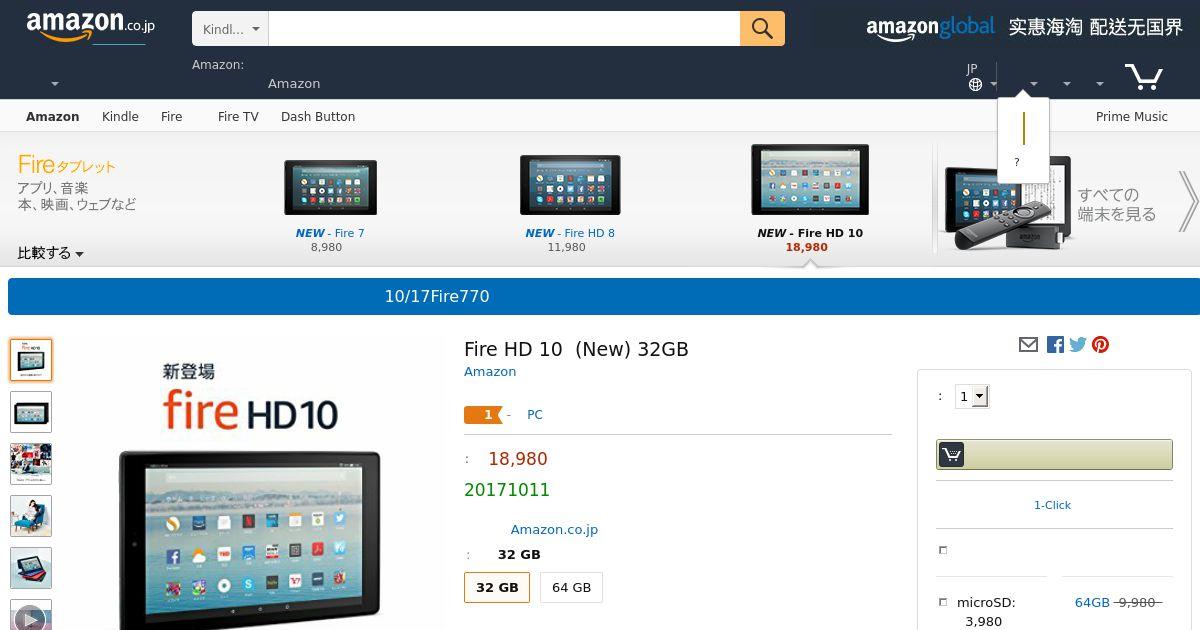
Task: Click the orange search magnifier button
Action: click(x=762, y=29)
